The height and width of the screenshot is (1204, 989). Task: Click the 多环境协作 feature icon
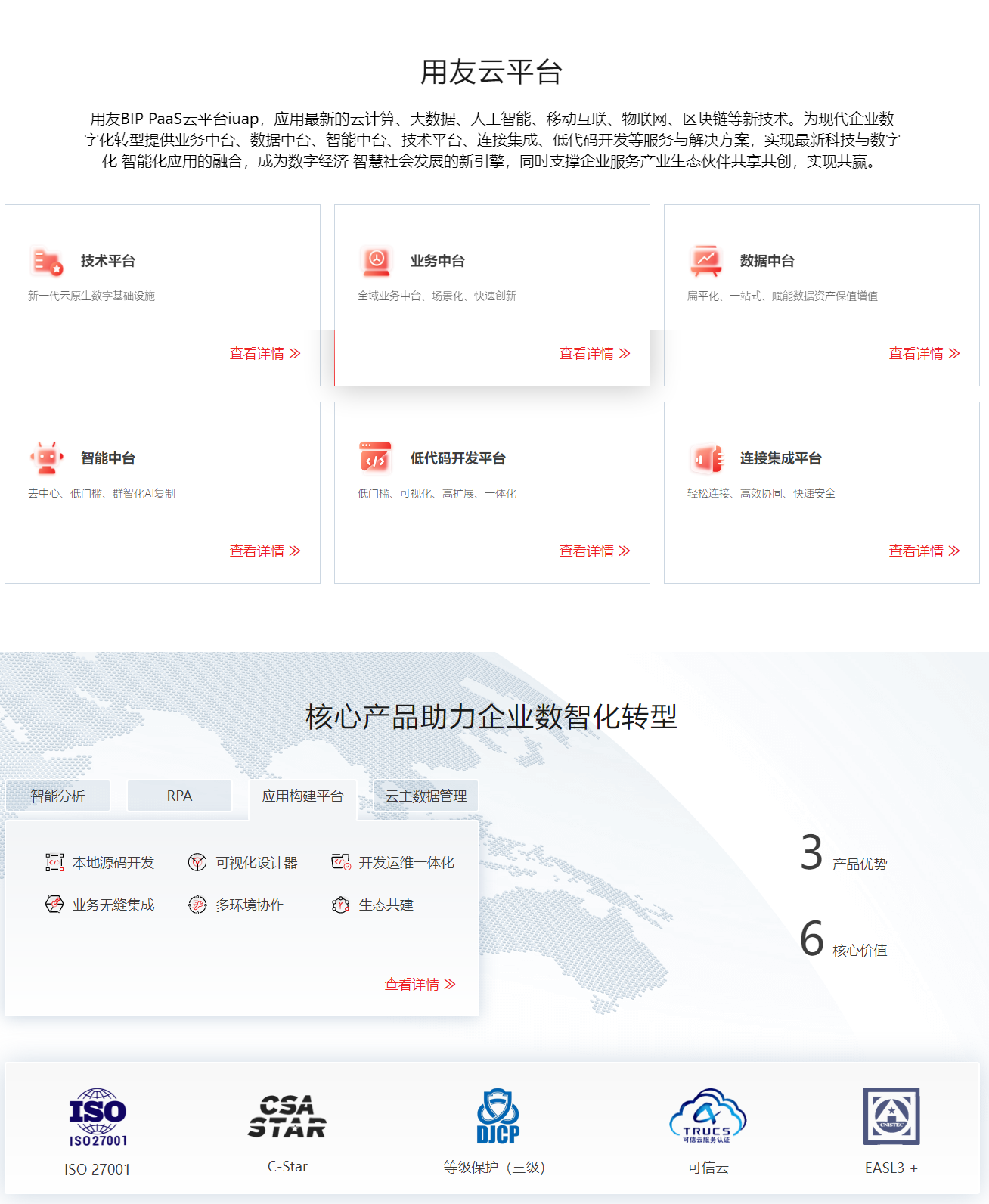point(197,905)
